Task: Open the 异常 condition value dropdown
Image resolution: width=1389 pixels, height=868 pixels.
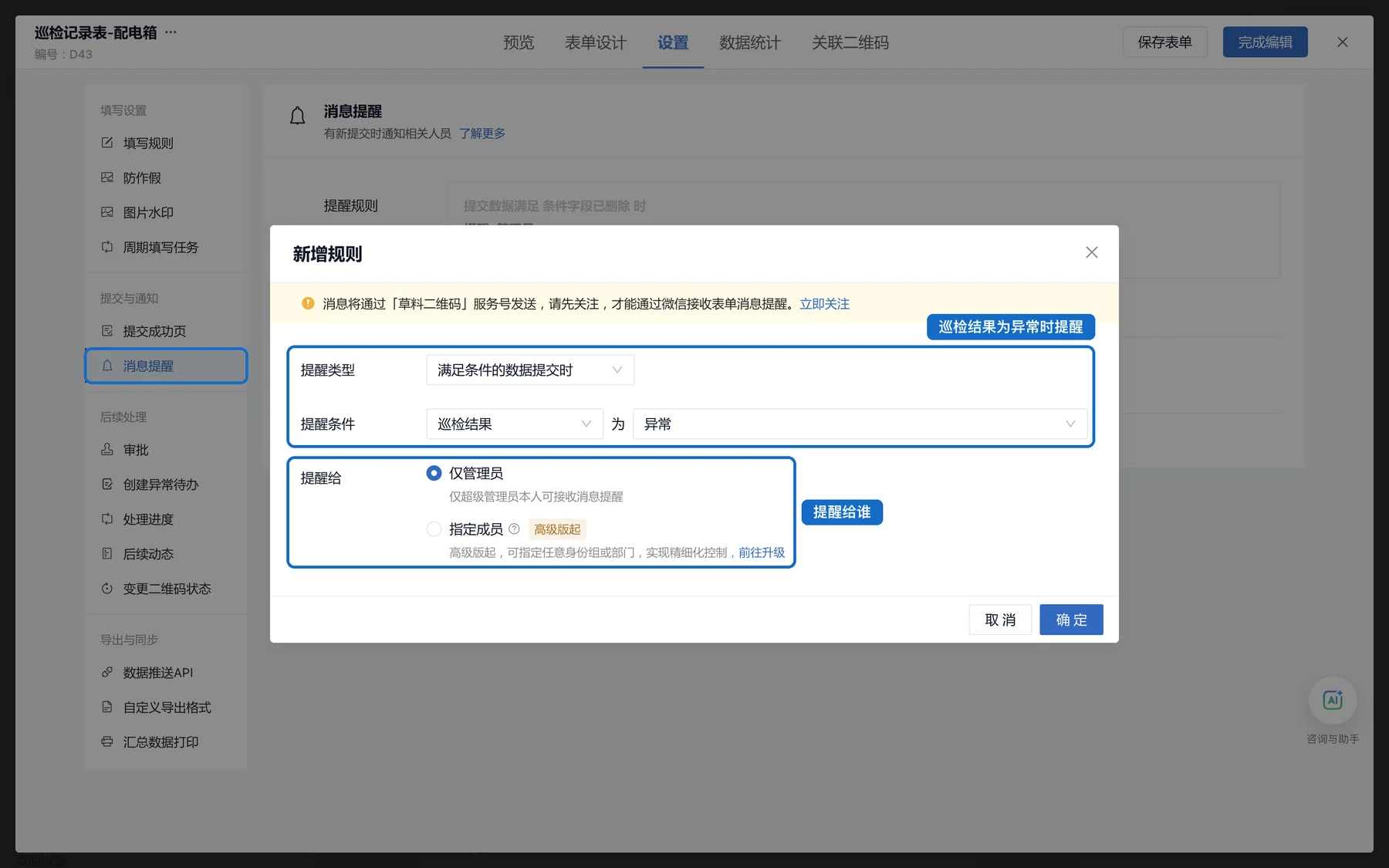Action: [860, 424]
